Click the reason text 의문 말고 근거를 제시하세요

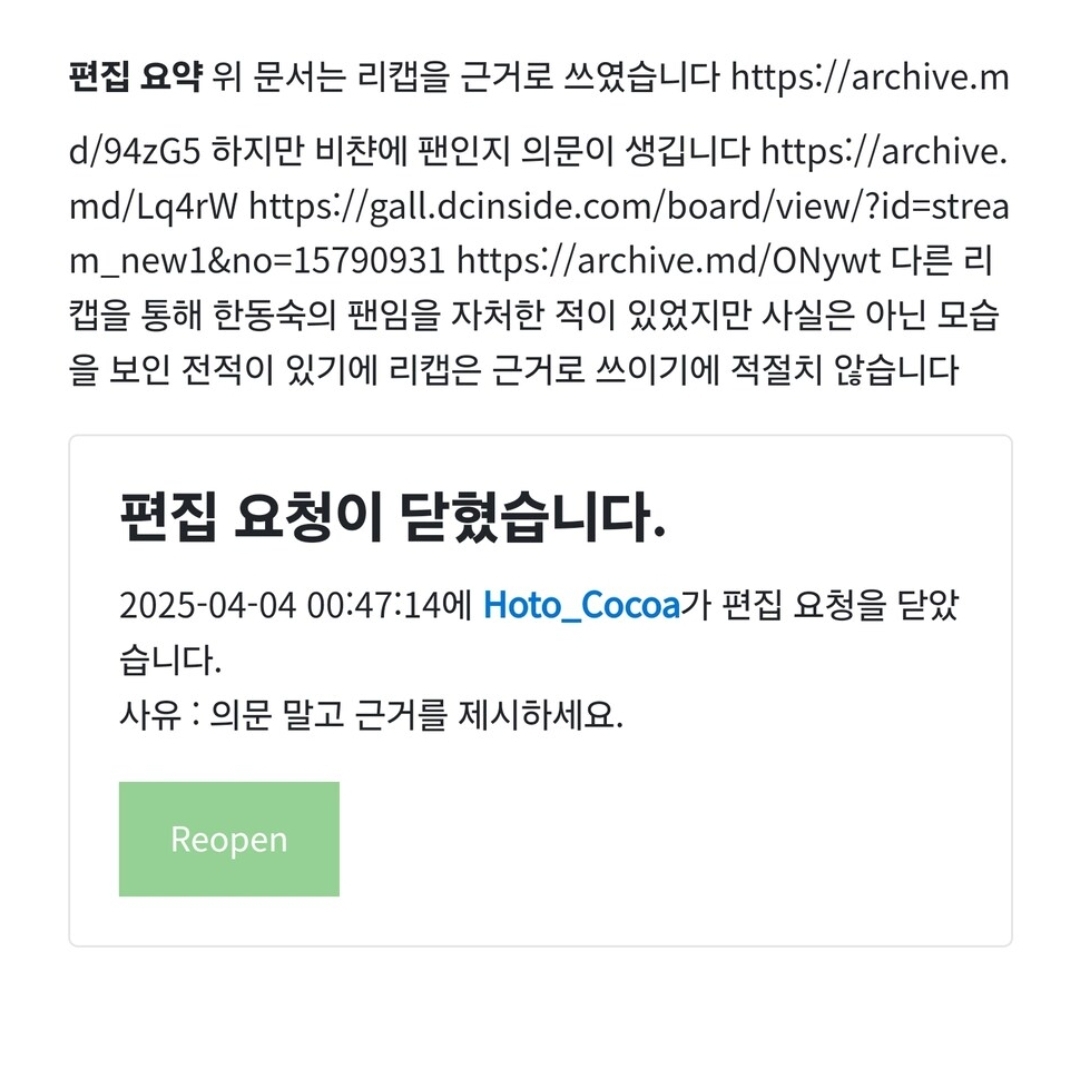click(x=416, y=714)
